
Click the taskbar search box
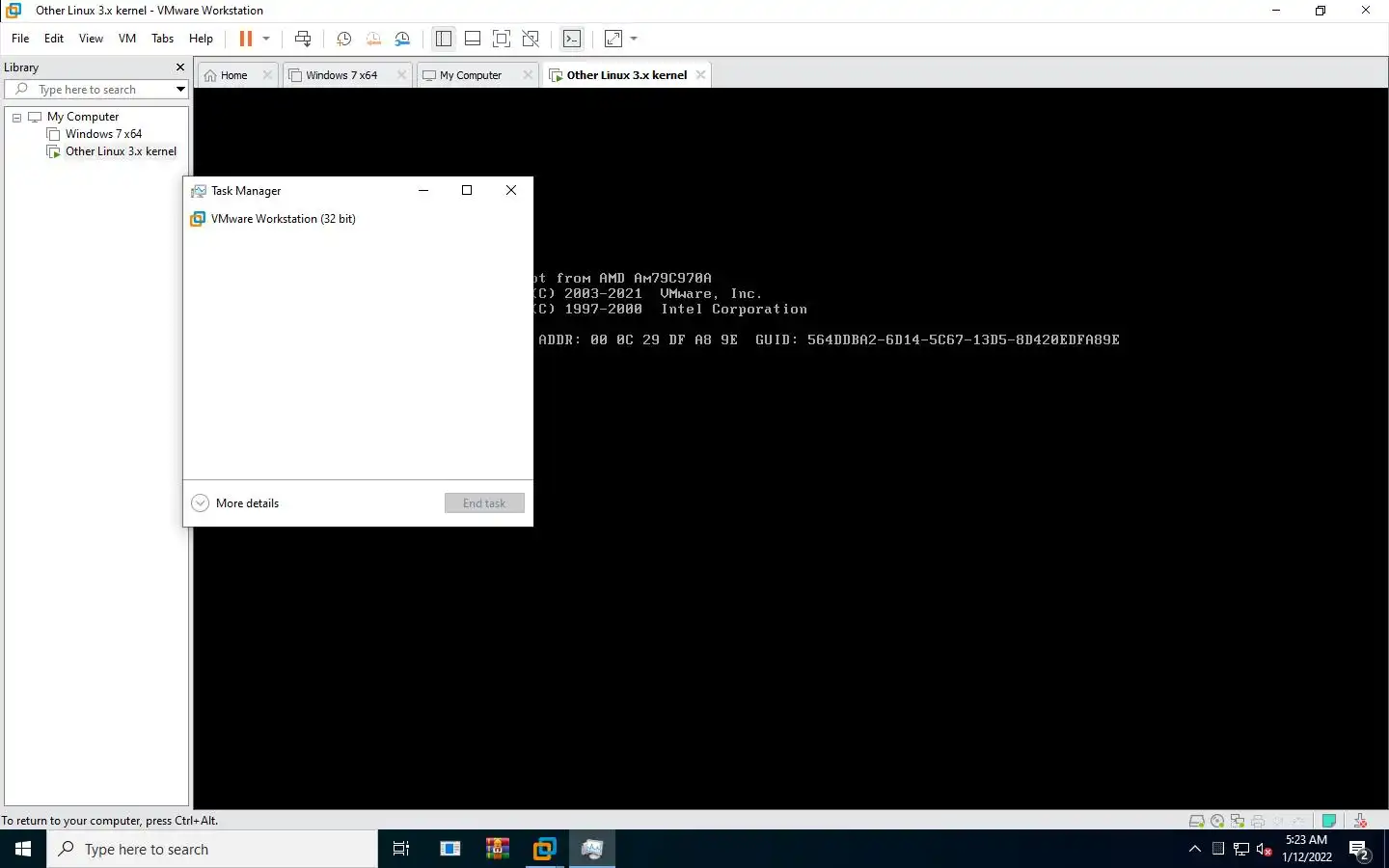click(212, 849)
